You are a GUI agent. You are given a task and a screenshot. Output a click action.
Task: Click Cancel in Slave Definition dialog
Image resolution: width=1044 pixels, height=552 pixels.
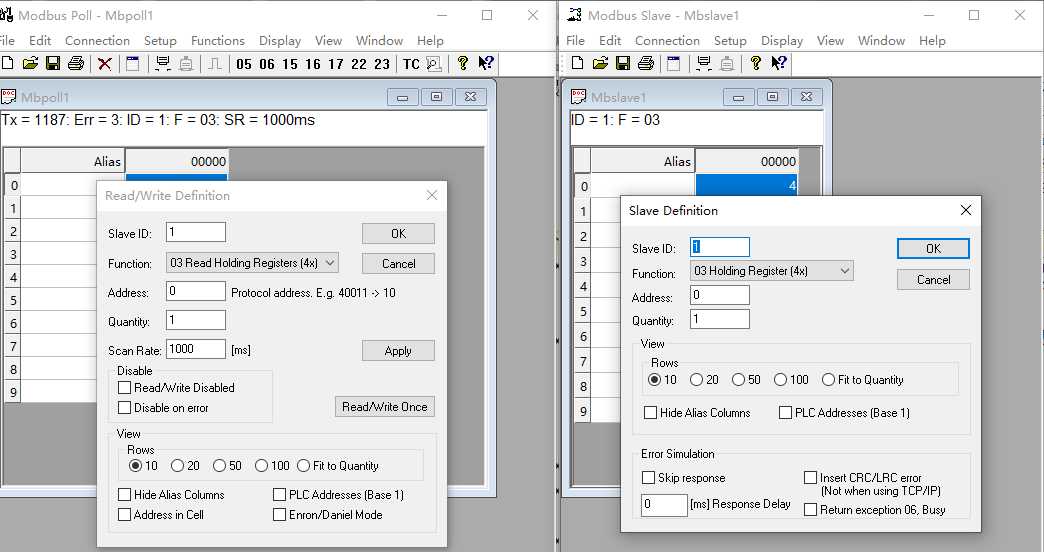(933, 280)
